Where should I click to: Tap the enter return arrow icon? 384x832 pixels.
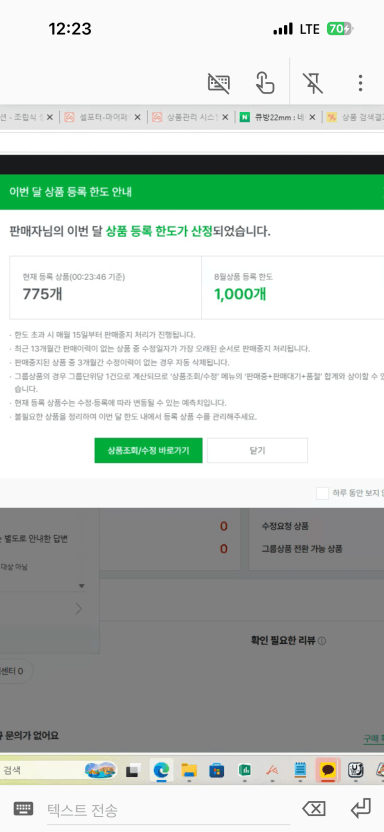point(361,809)
